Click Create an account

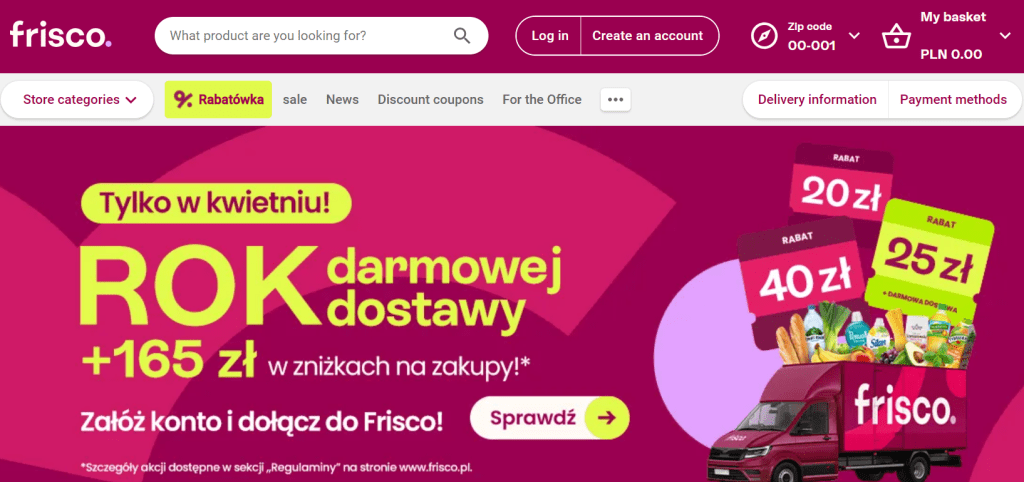coord(648,36)
